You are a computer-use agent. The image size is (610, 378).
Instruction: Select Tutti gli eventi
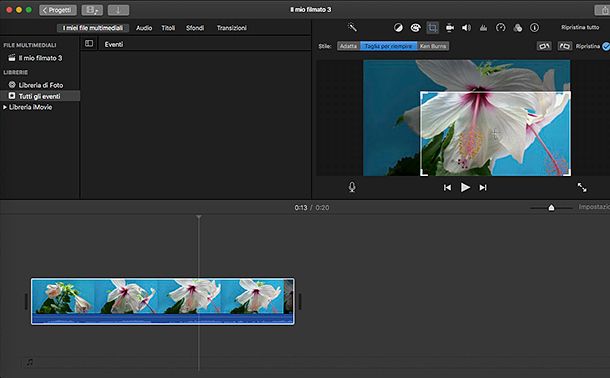40,96
